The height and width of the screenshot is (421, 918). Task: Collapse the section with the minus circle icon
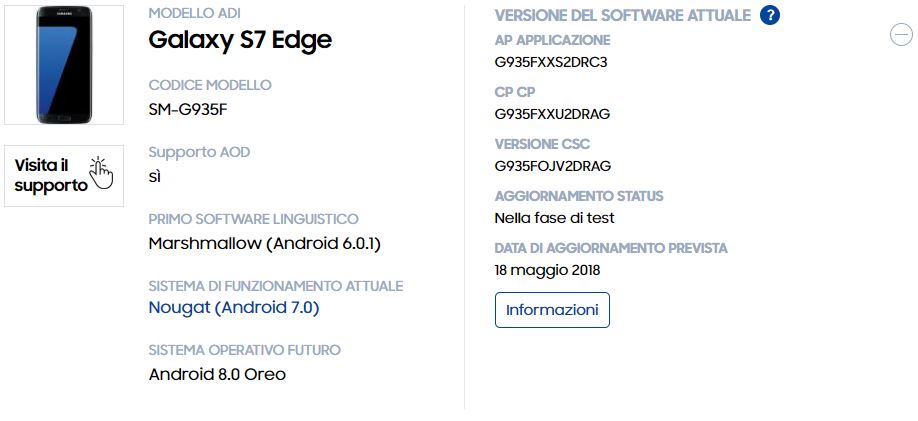pos(900,35)
